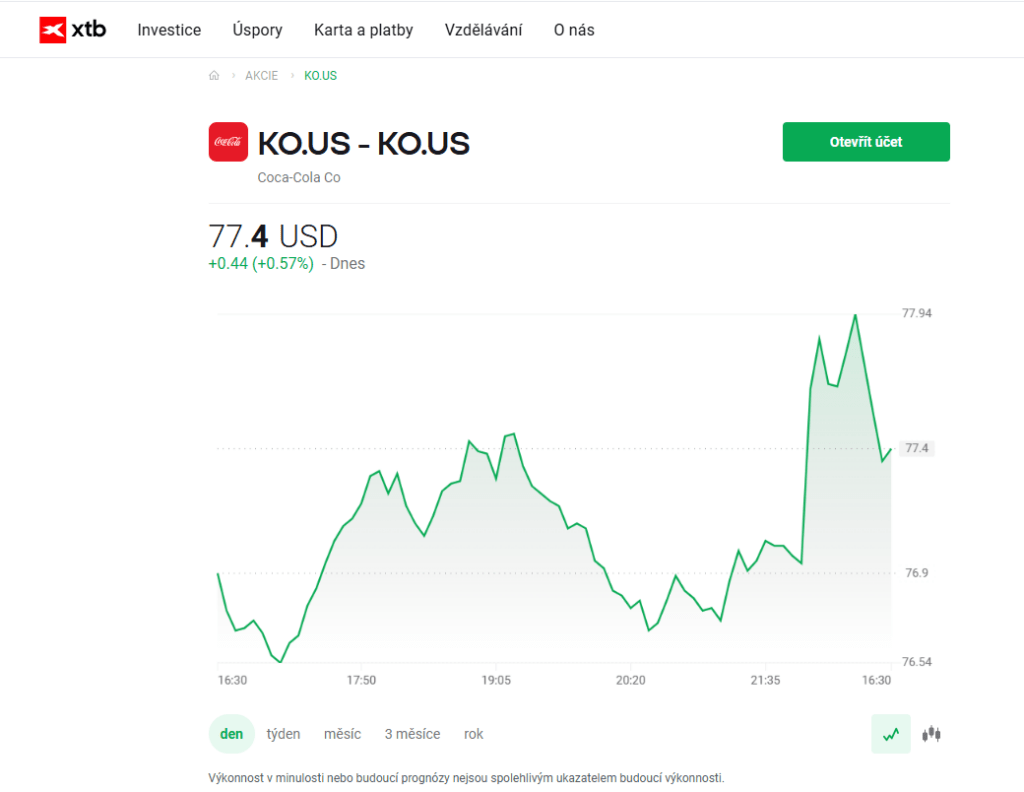Open the O nás menu
Image resolution: width=1024 pixels, height=792 pixels.
(573, 30)
